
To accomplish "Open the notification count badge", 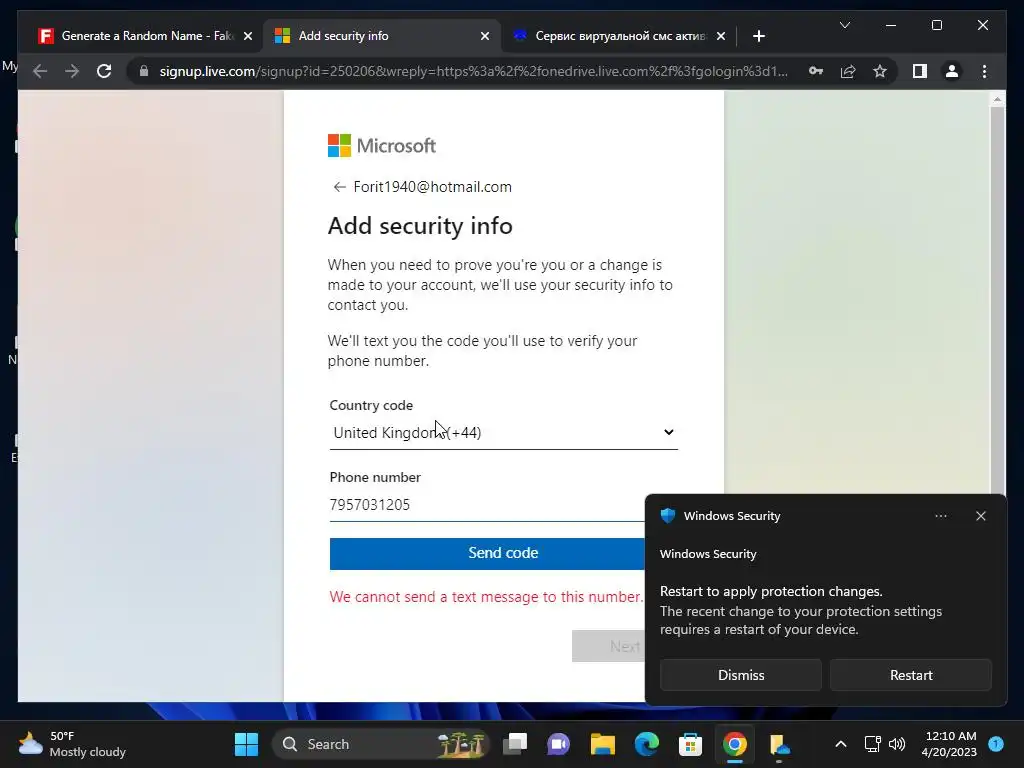I will (x=996, y=743).
